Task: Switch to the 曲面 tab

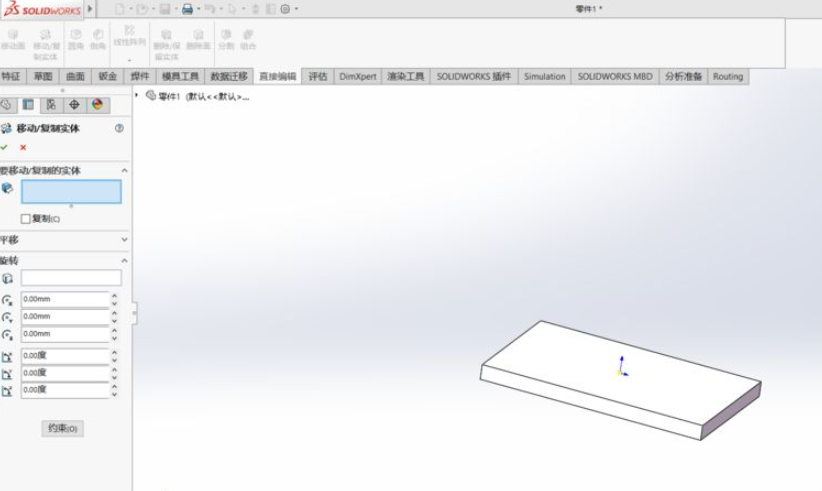Action: pos(75,77)
